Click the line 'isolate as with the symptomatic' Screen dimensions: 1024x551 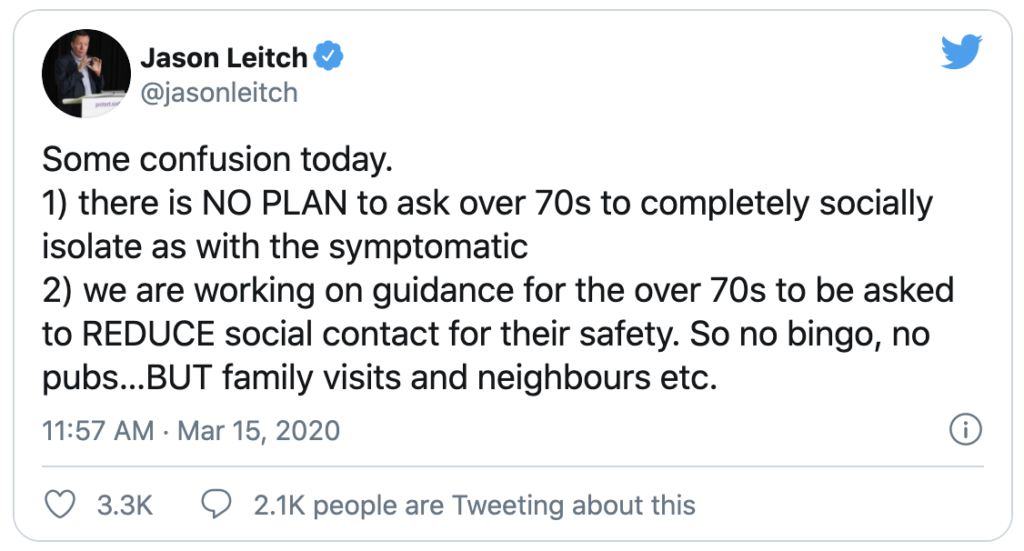point(285,247)
